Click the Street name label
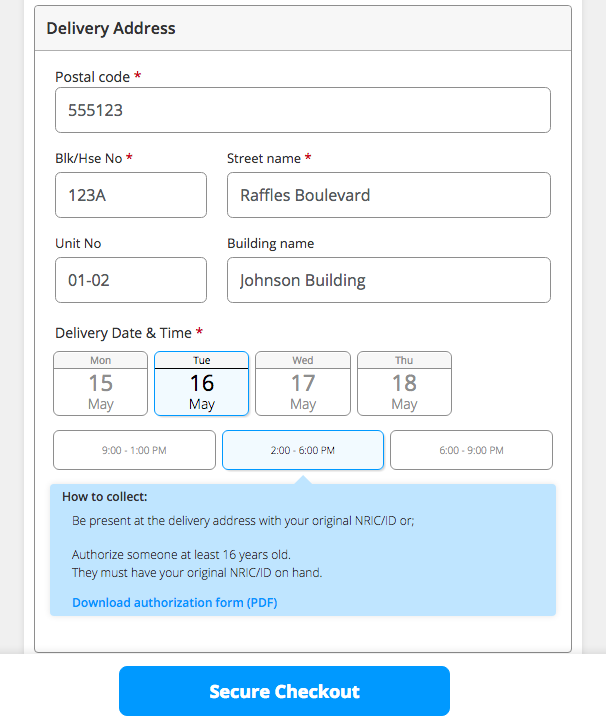The height and width of the screenshot is (721, 606). point(264,158)
